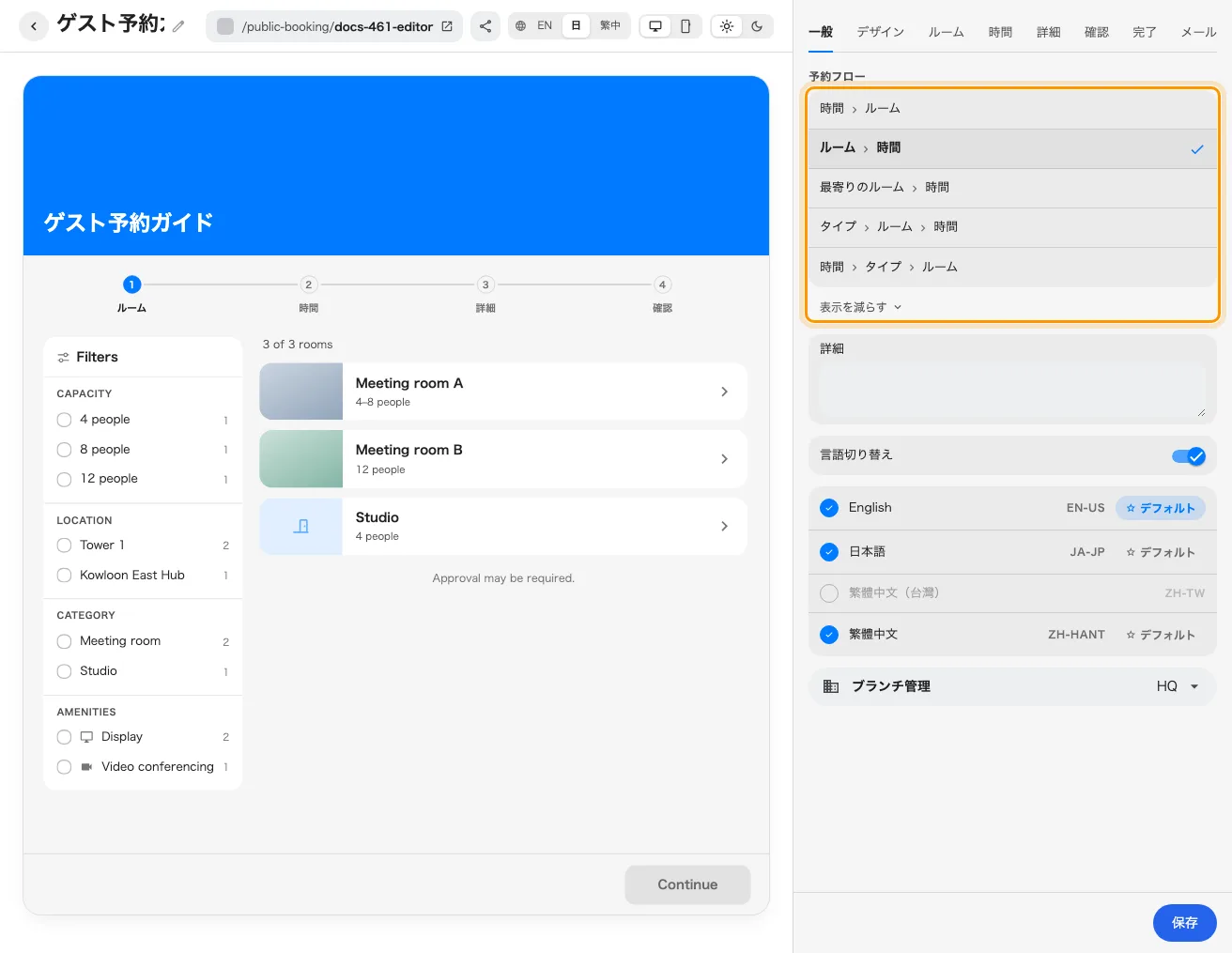Click the 保存 save button

pos(1185,923)
